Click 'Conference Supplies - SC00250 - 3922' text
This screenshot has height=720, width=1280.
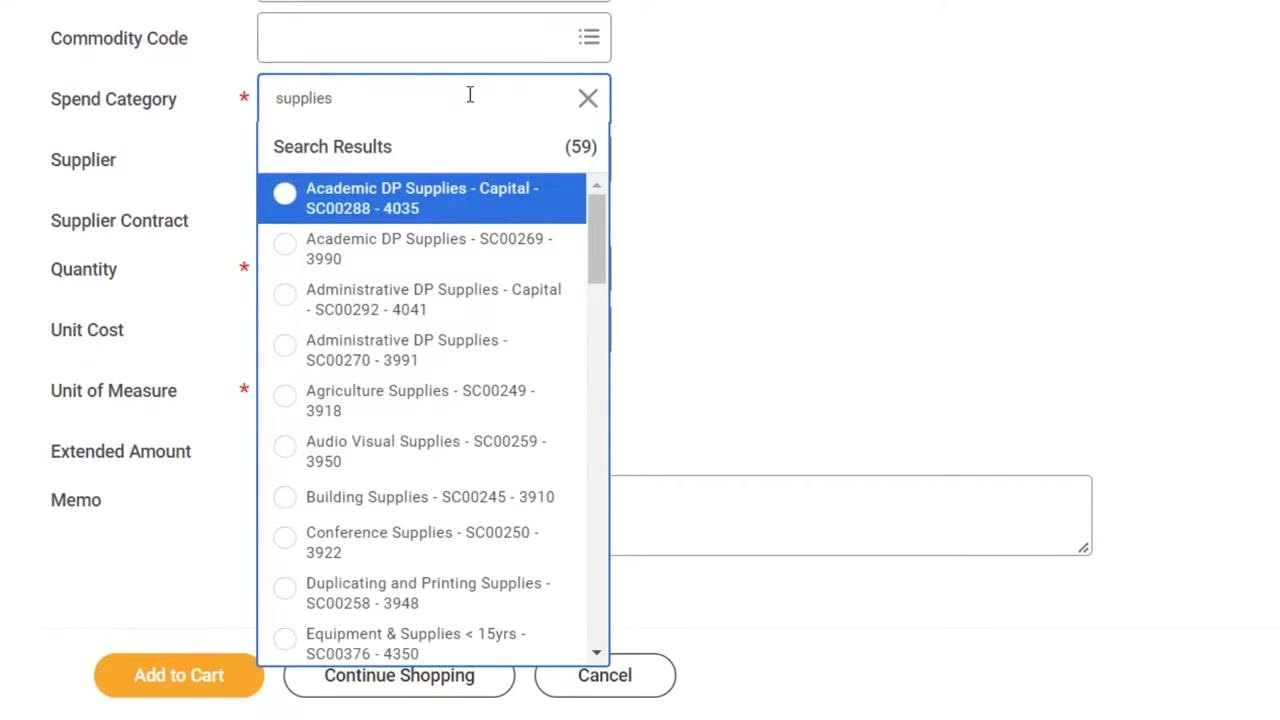click(x=422, y=542)
